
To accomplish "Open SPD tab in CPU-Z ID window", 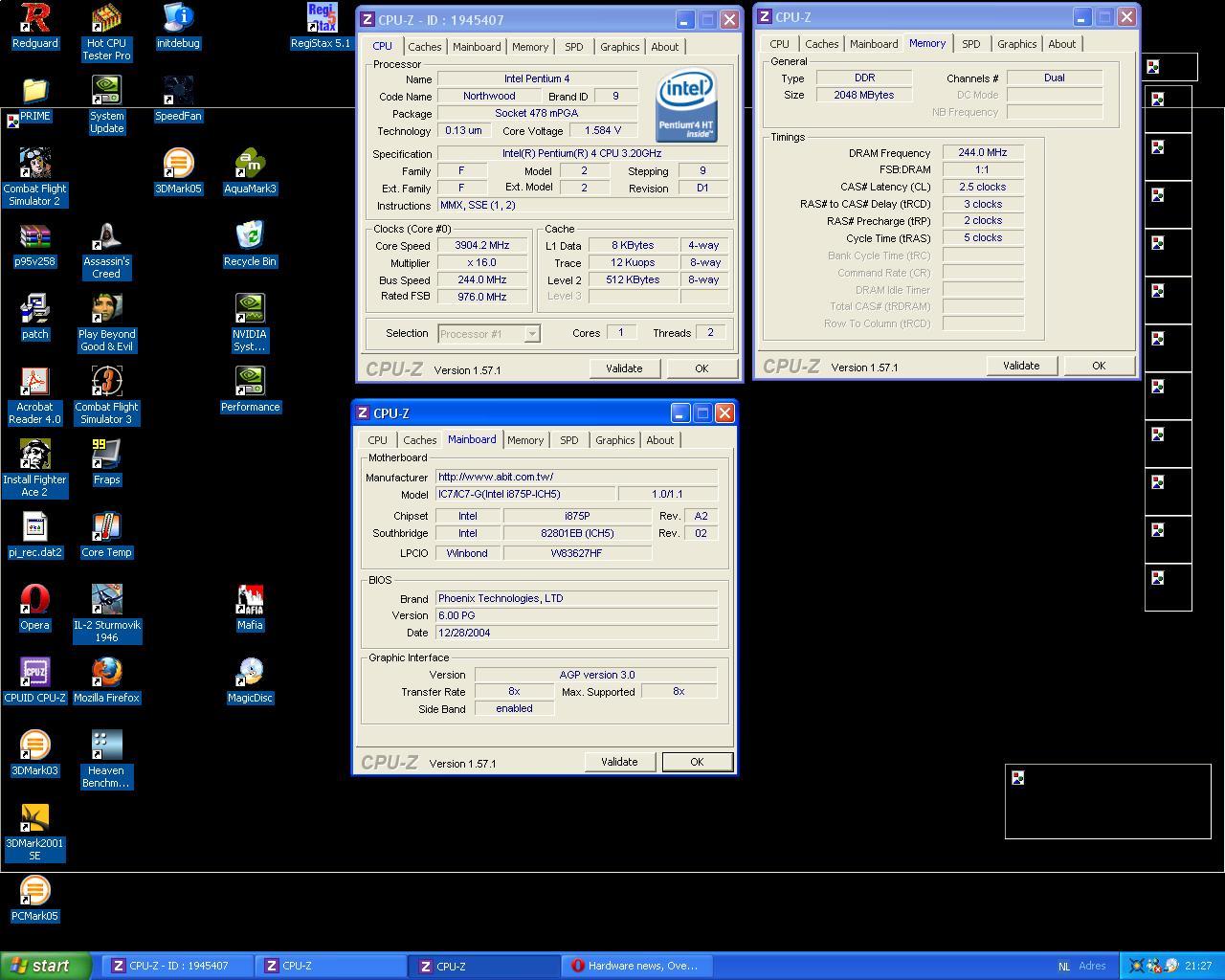I will [x=573, y=47].
